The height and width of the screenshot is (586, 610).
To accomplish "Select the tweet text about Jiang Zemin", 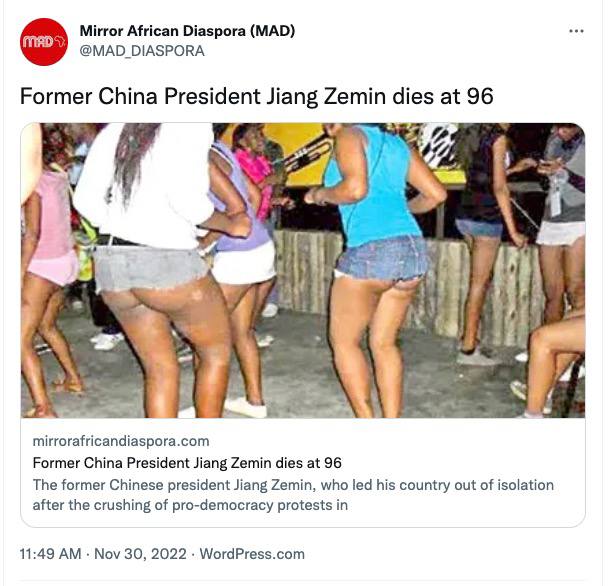I will click(257, 96).
